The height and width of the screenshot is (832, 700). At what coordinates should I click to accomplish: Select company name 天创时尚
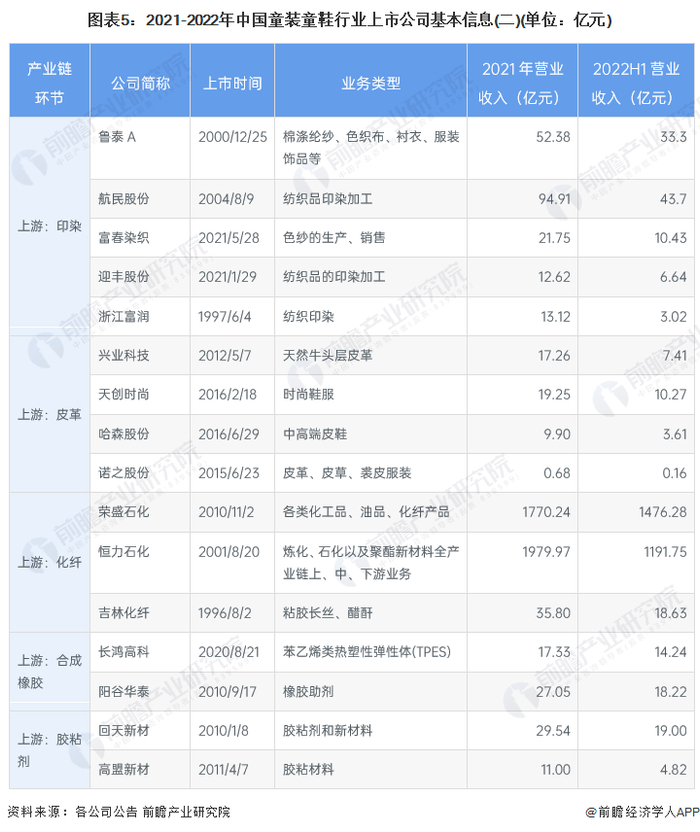(124, 395)
